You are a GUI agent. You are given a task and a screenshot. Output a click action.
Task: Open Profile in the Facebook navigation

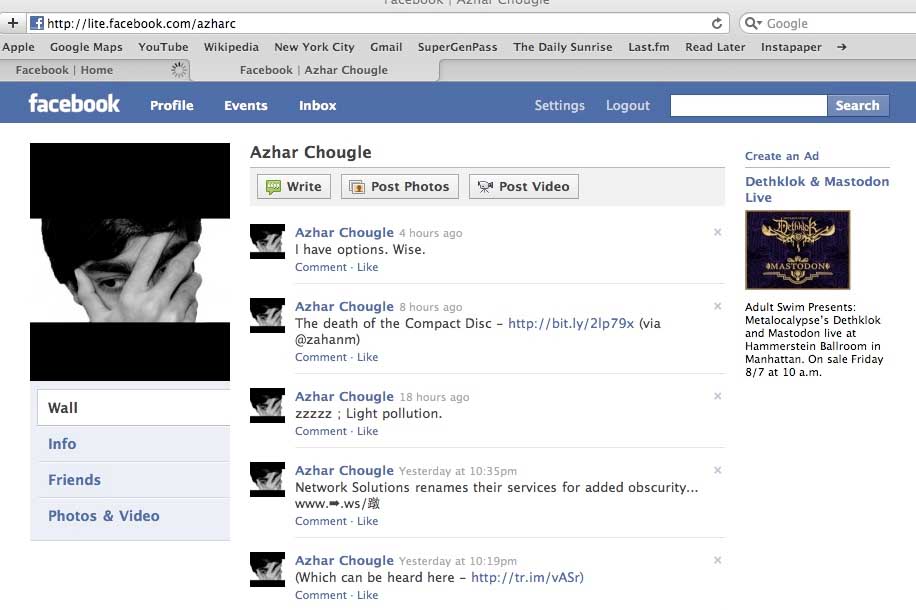point(172,106)
